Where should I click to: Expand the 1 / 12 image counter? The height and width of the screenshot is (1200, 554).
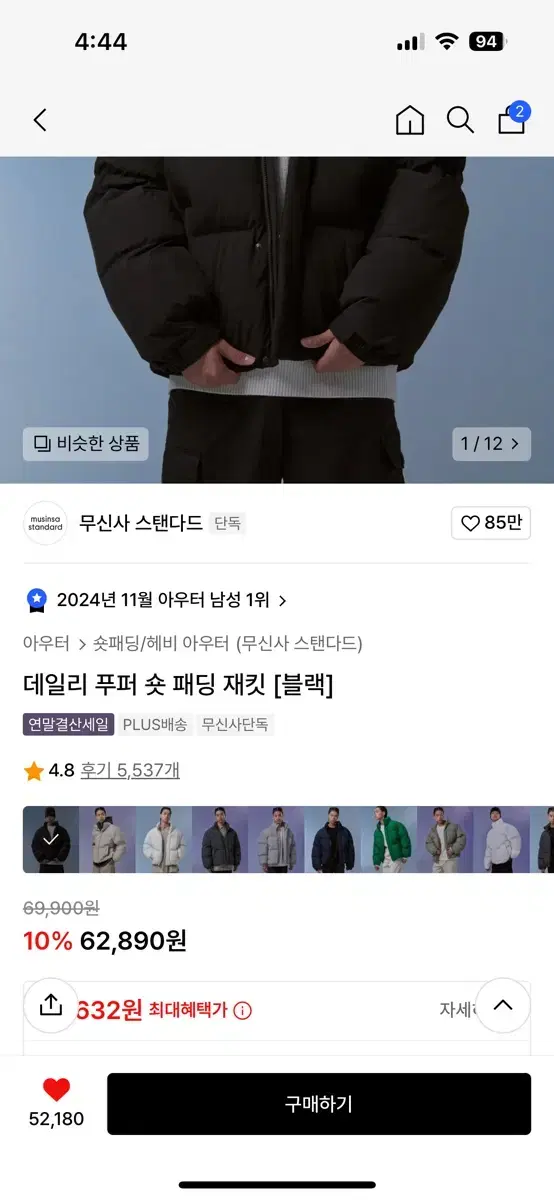491,443
